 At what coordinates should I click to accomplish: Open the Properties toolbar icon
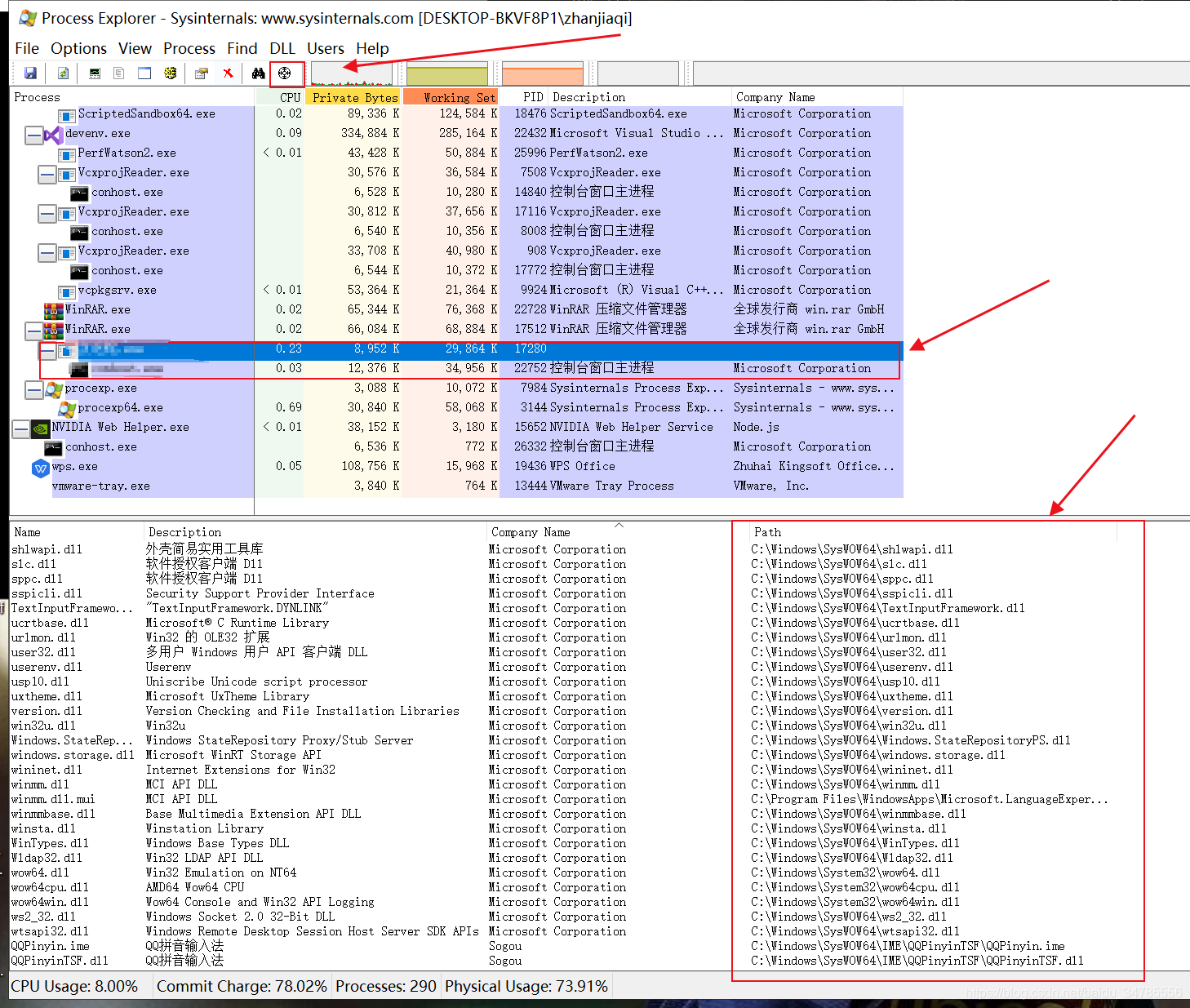tap(202, 73)
